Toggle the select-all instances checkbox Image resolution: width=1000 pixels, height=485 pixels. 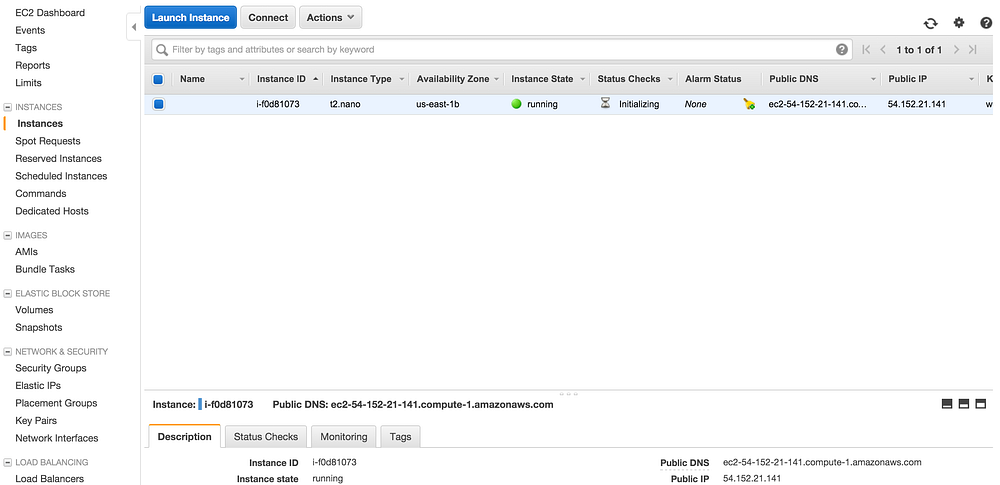[x=158, y=79]
